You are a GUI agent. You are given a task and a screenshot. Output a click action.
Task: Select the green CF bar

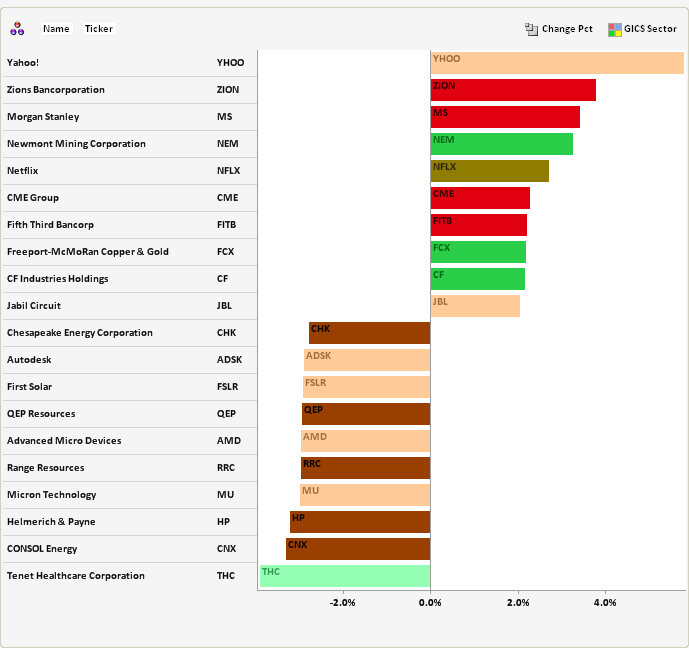(478, 279)
